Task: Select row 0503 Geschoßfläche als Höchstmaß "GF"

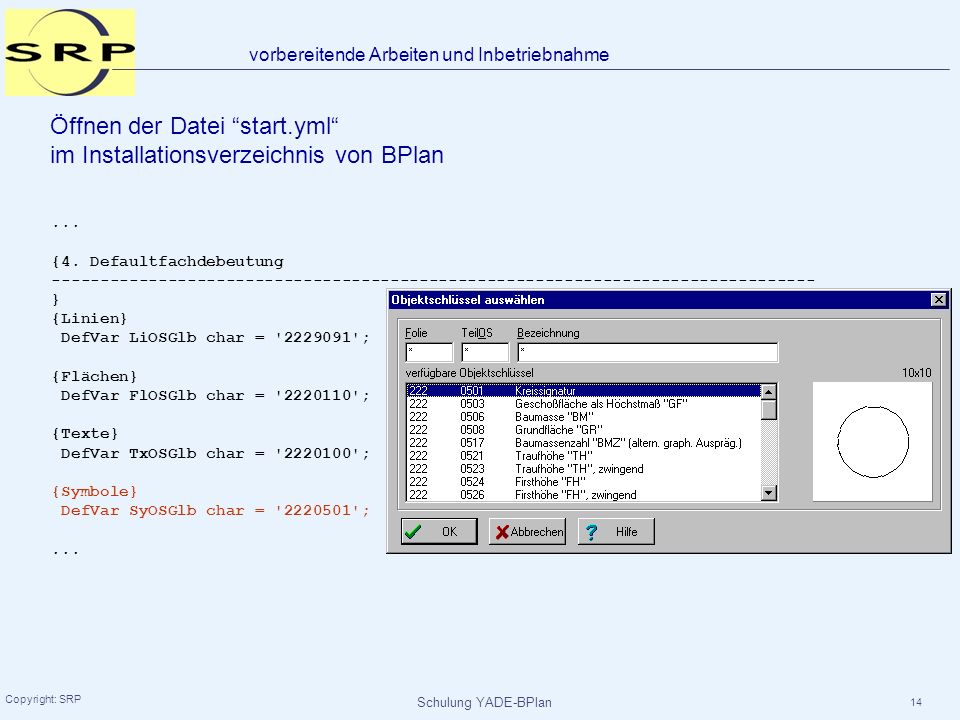Action: [583, 403]
